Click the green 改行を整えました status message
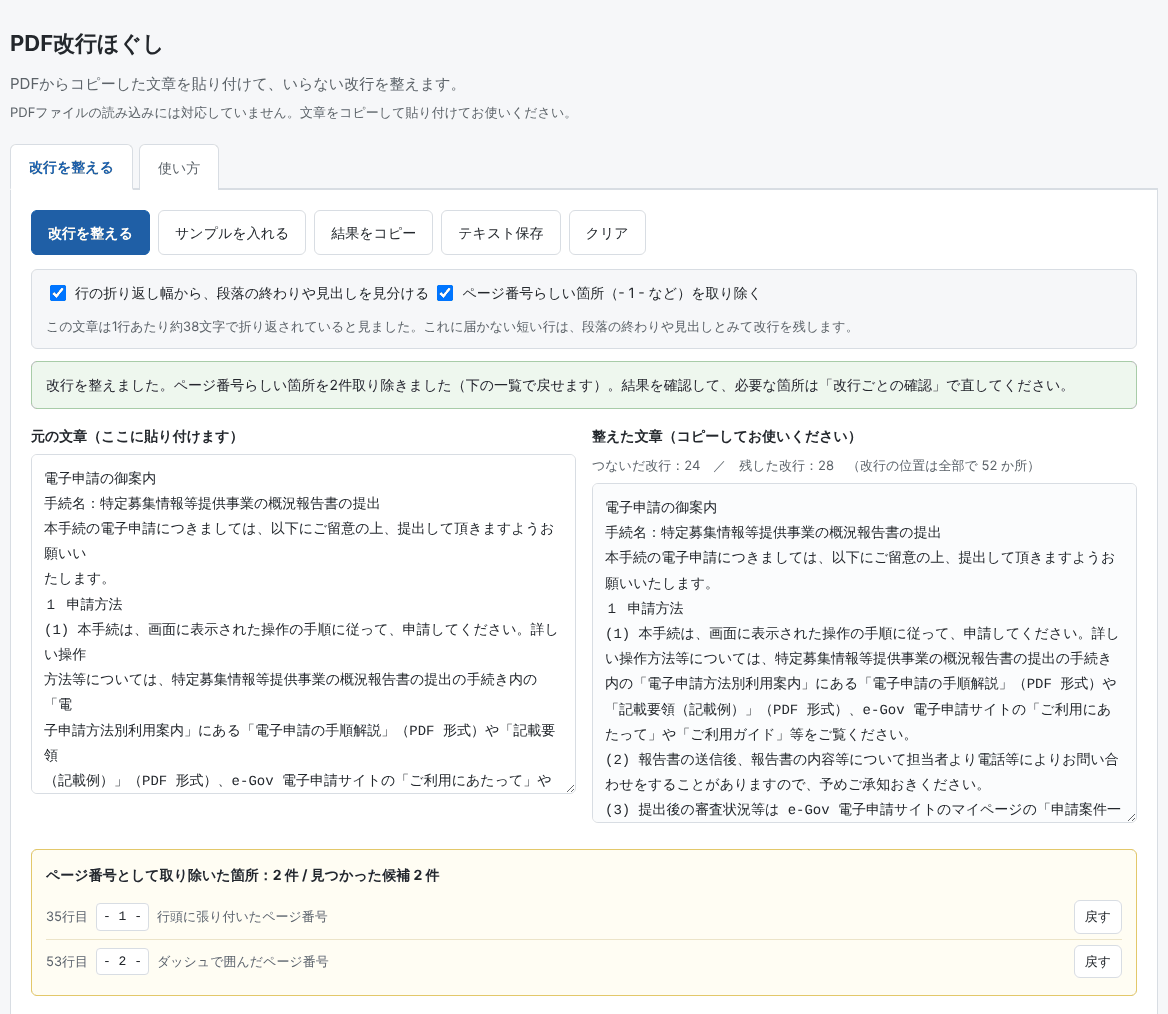The width and height of the screenshot is (1168, 1014). (x=584, y=385)
